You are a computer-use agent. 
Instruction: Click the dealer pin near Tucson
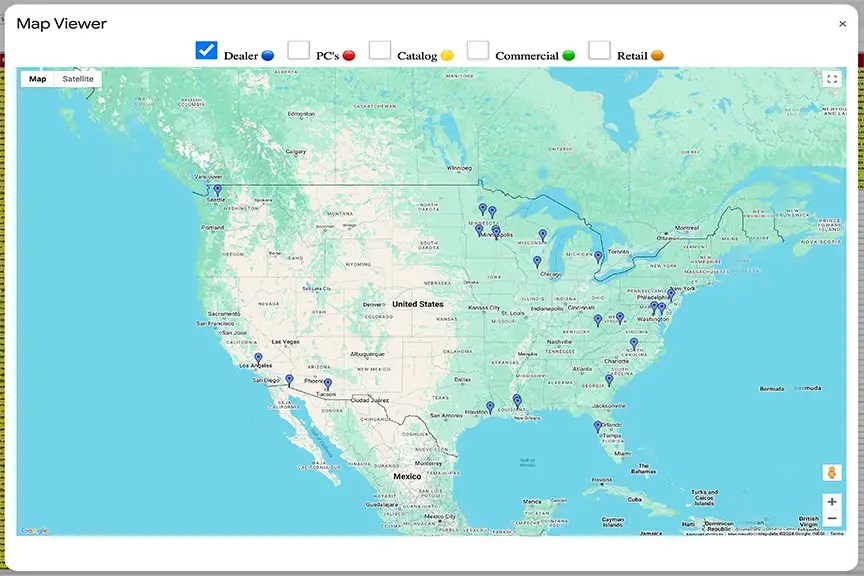(x=327, y=384)
